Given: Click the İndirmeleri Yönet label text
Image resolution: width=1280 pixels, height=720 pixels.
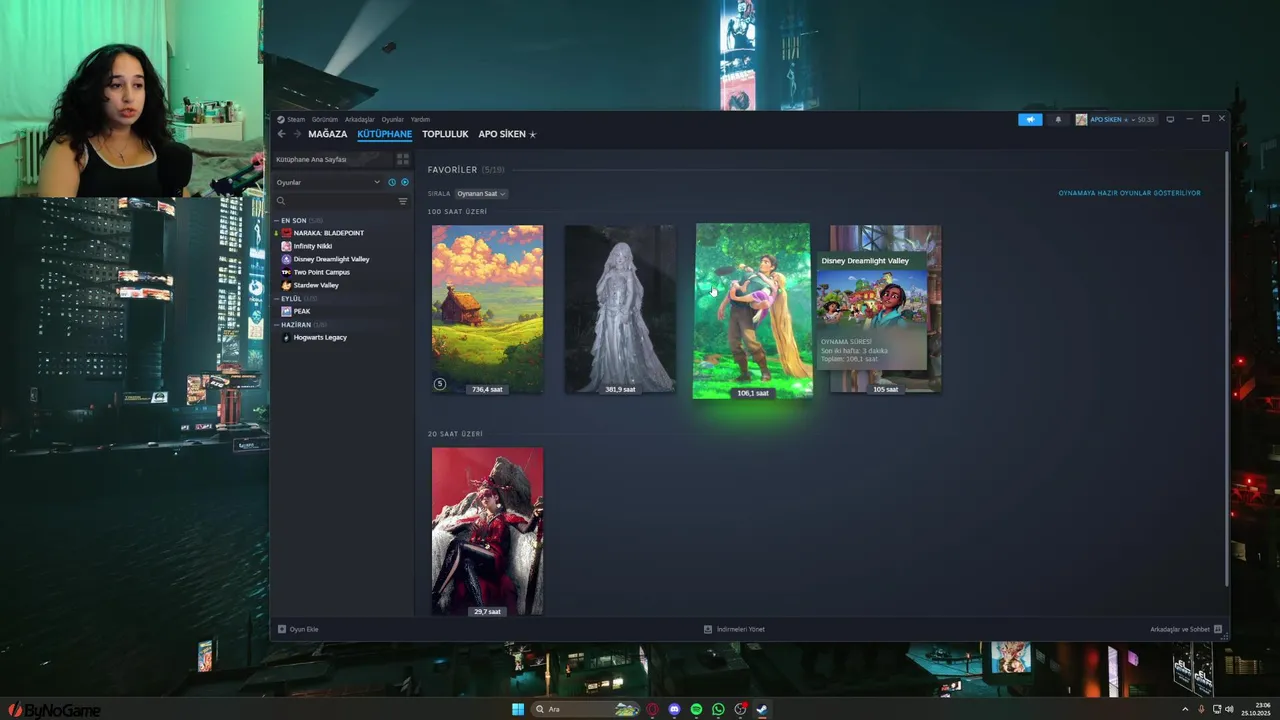Looking at the screenshot, I should (741, 629).
